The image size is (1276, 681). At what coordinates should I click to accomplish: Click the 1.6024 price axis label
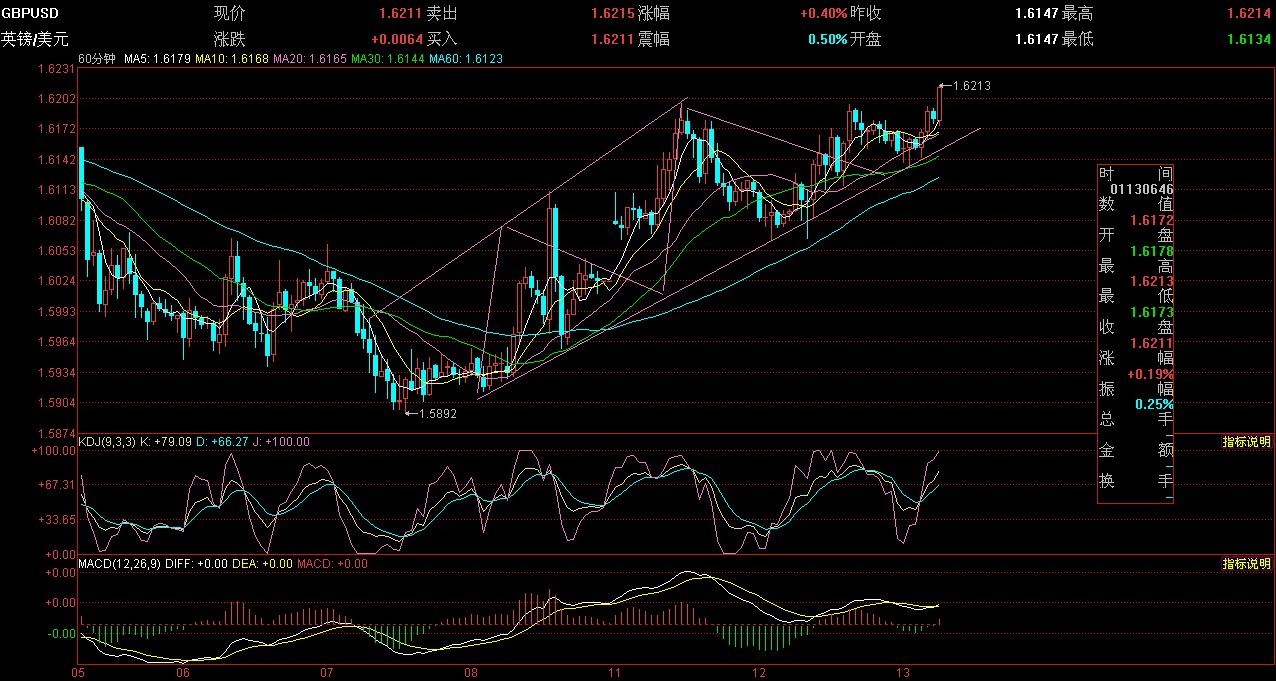[x=56, y=282]
